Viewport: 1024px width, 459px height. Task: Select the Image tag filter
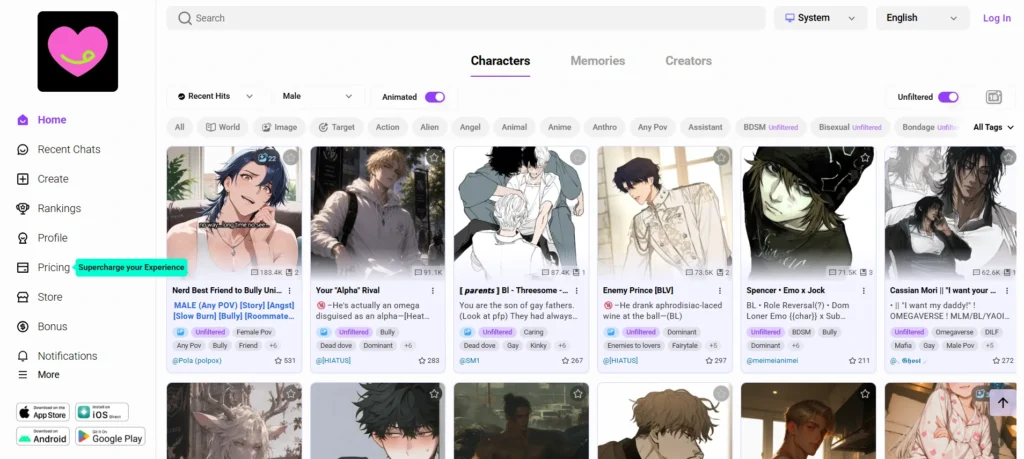click(x=279, y=127)
